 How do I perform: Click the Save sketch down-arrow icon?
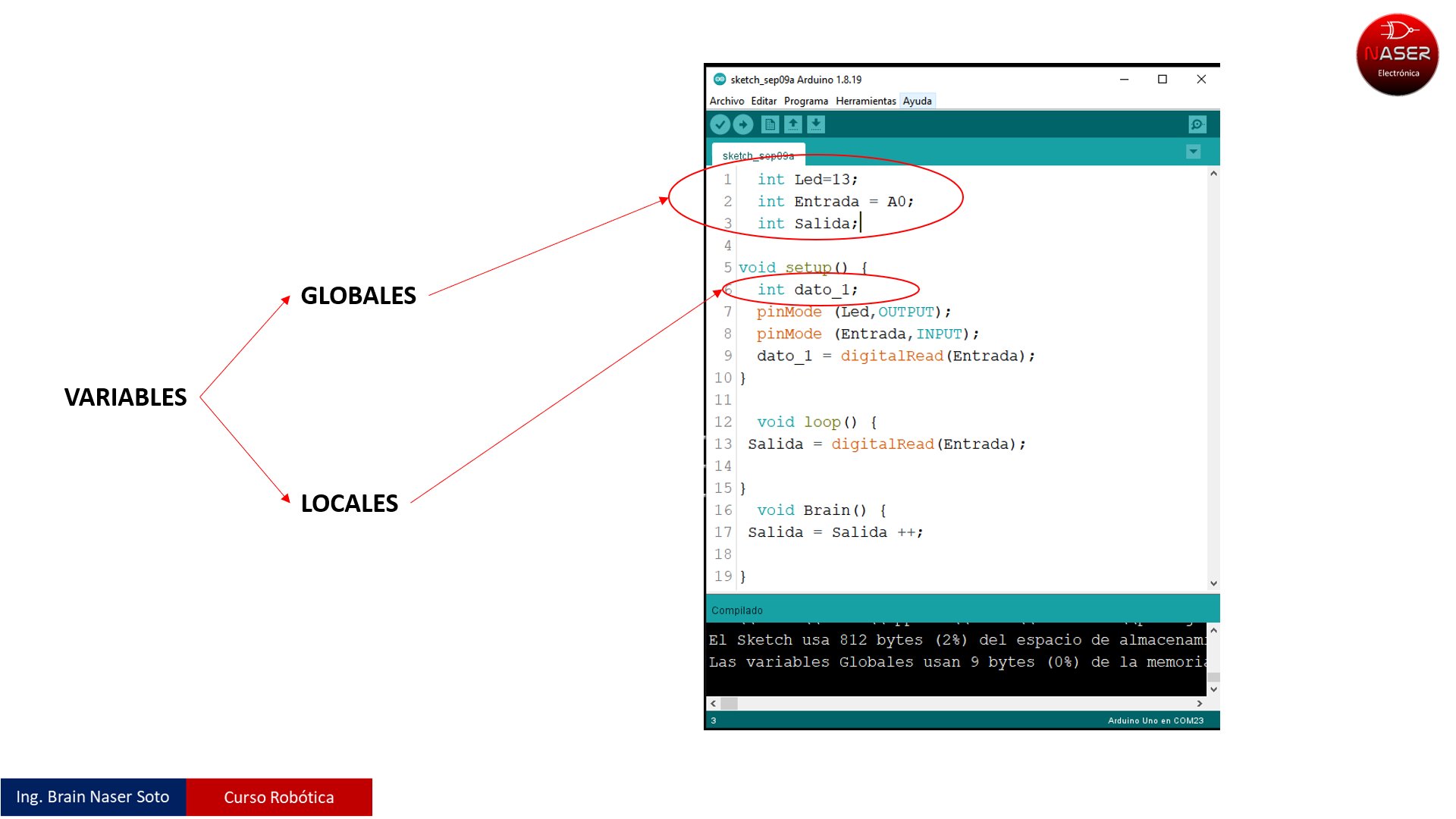click(816, 124)
